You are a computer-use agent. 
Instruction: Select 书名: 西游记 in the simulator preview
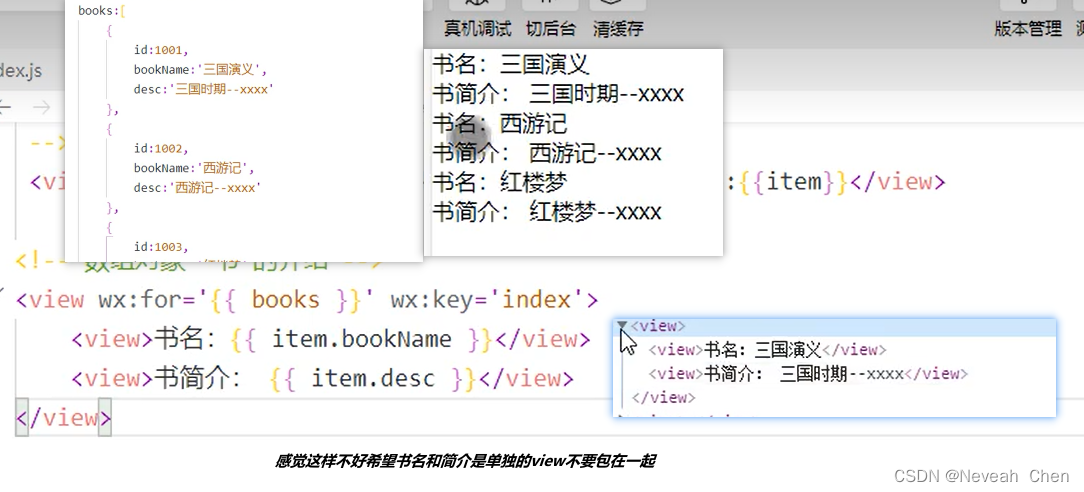coord(500,124)
